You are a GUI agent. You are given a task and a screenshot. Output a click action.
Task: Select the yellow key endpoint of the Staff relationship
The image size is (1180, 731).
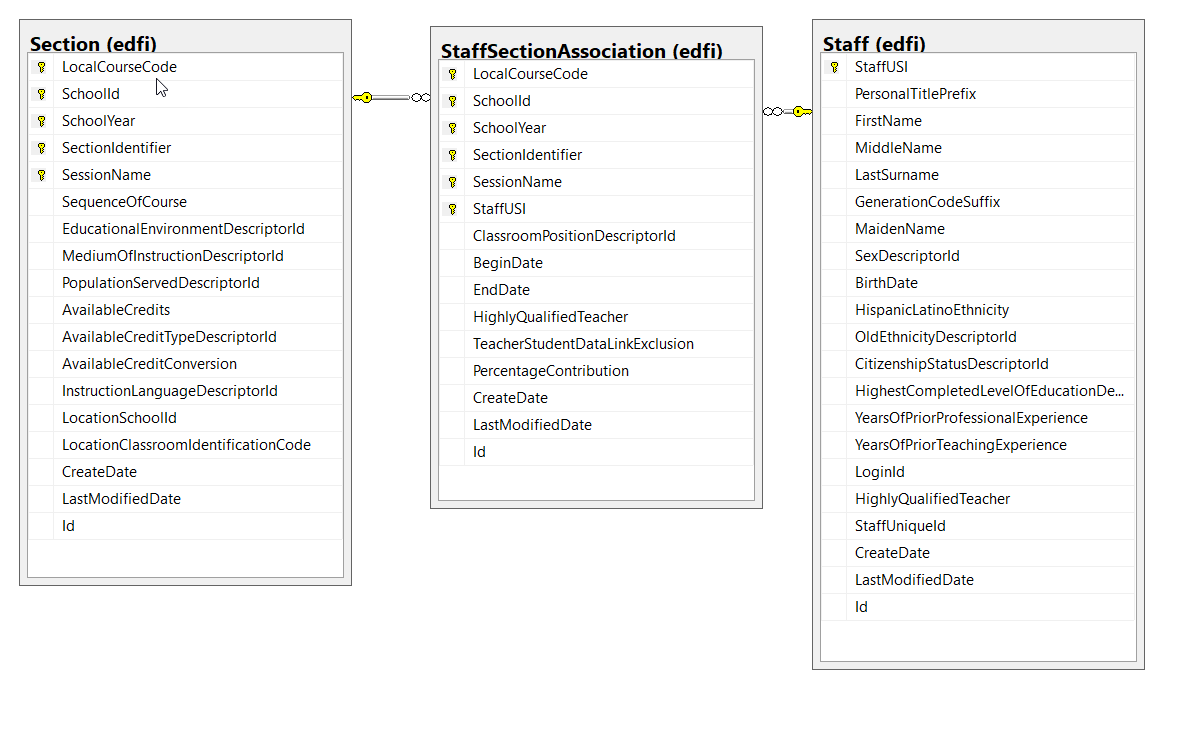[802, 111]
